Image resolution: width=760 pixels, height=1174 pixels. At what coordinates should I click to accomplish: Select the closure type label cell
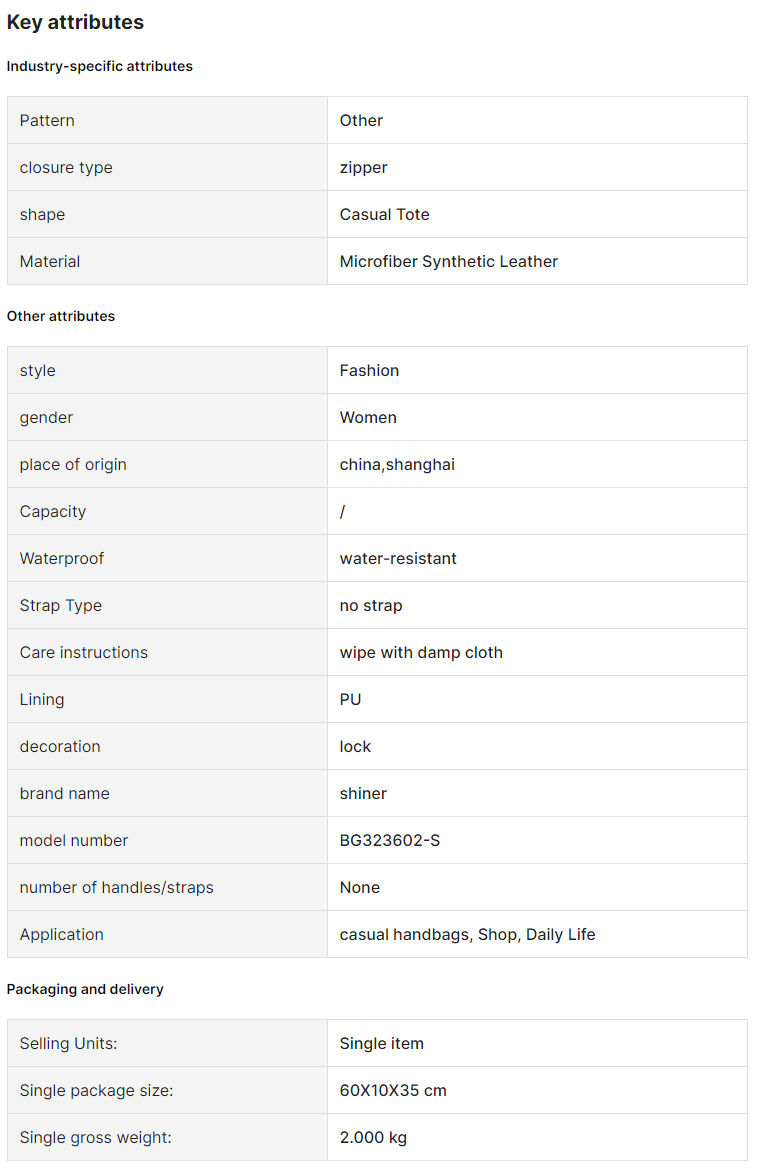167,168
